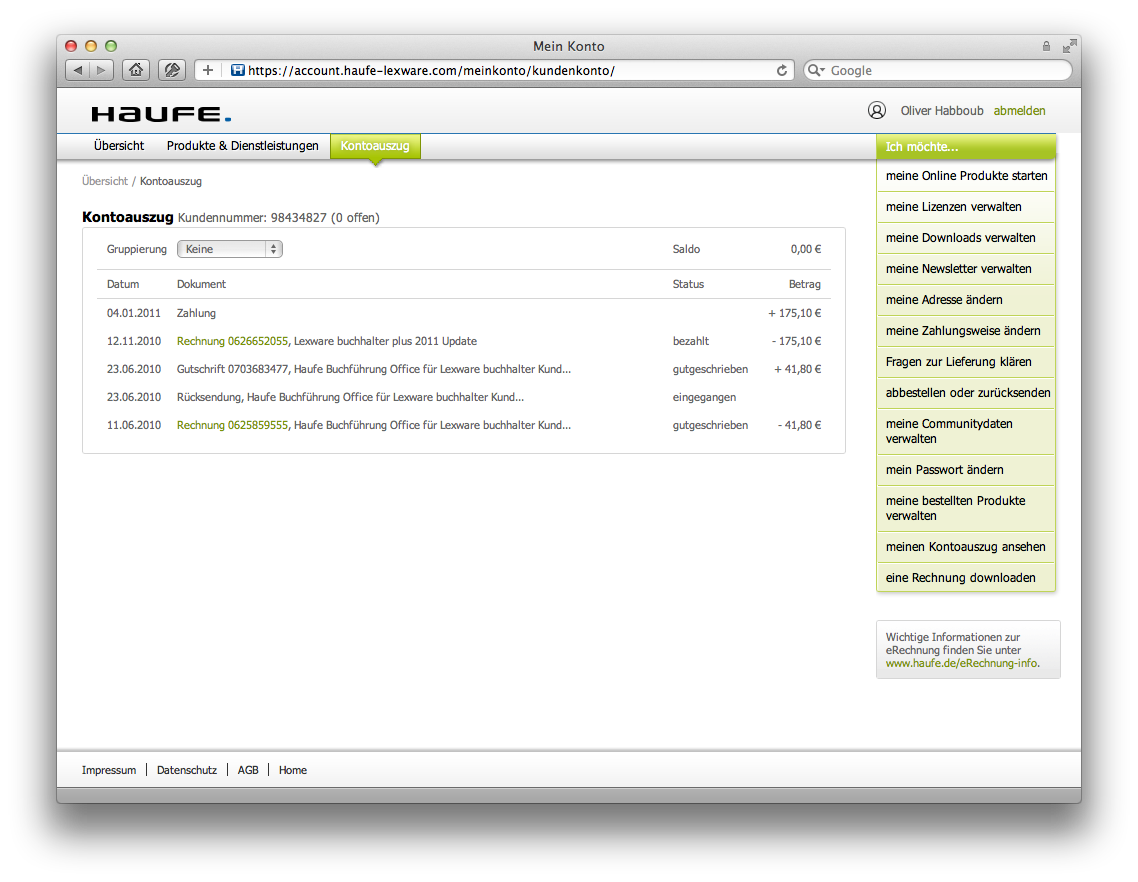Click the Haufe logo
The height and width of the screenshot is (882, 1138).
pos(161,114)
